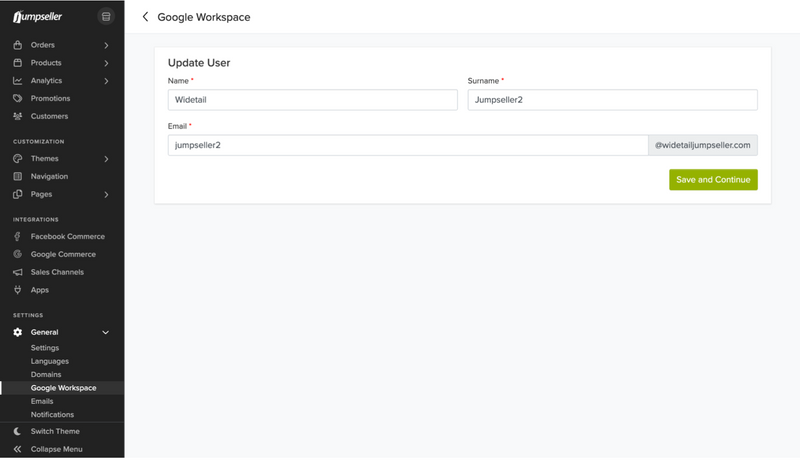Open the Domains settings page
Viewport: 800px width, 463px height.
point(46,375)
